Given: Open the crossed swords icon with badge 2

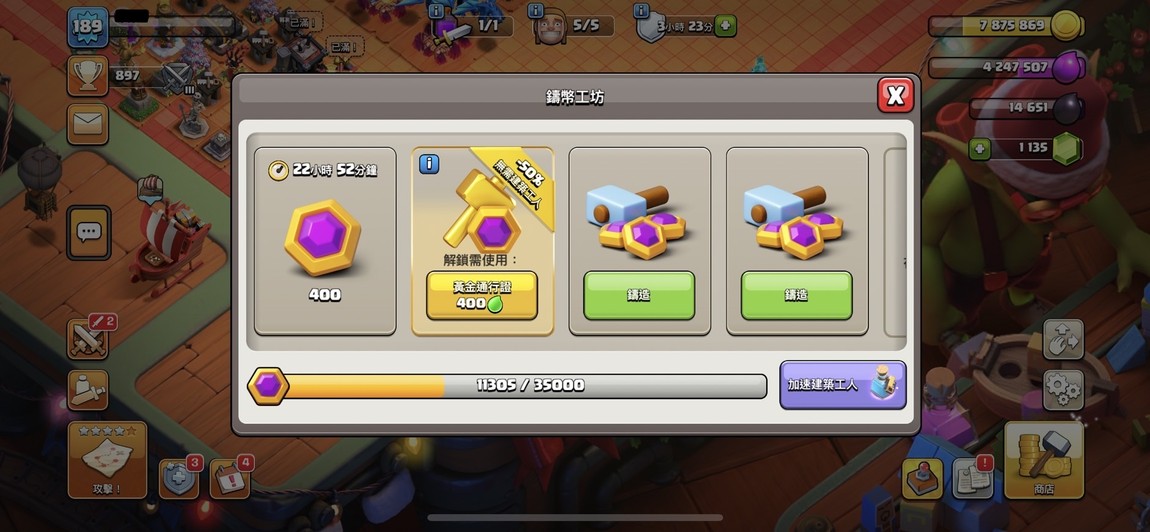Looking at the screenshot, I should click(x=87, y=339).
